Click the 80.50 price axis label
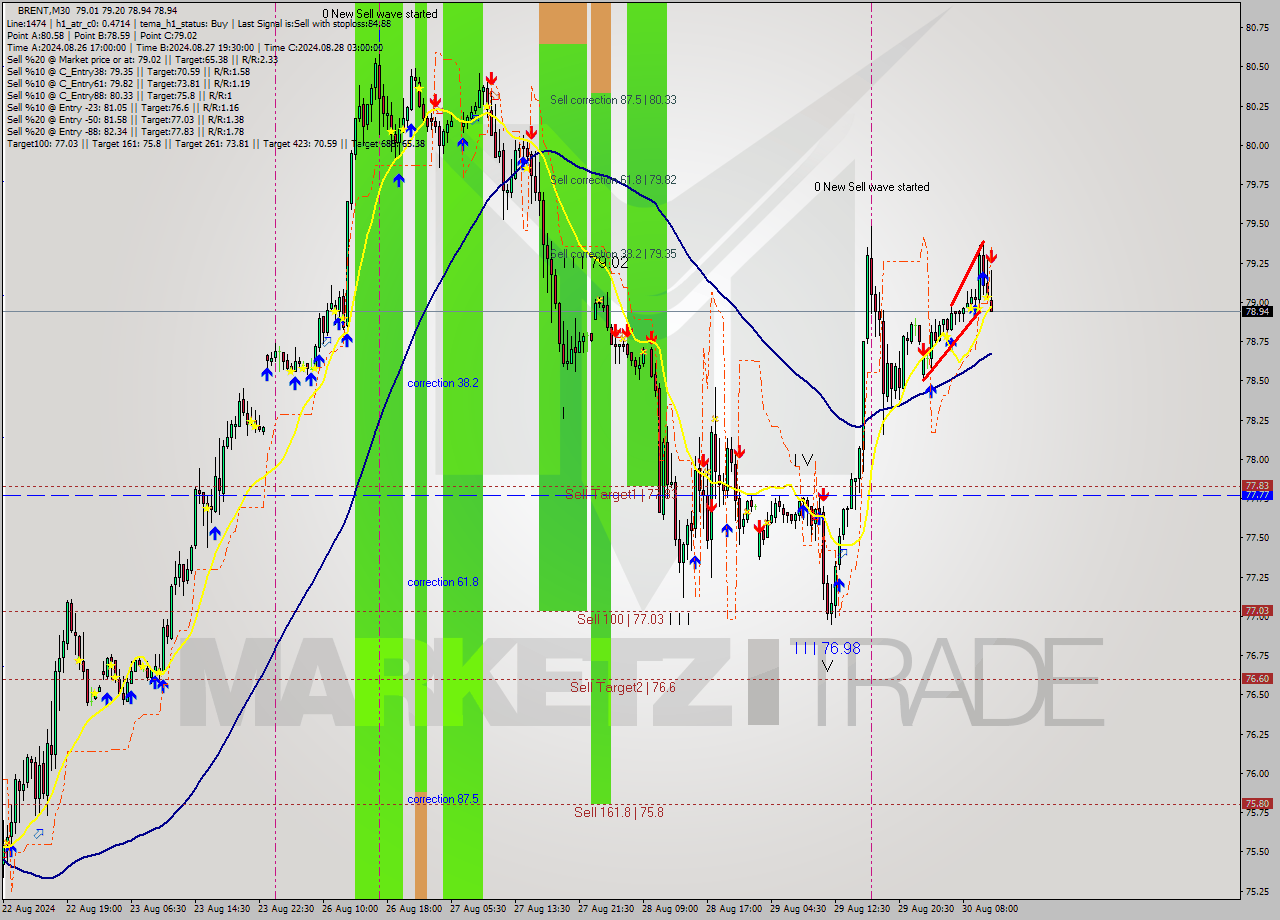The height and width of the screenshot is (920, 1280). tap(1257, 67)
